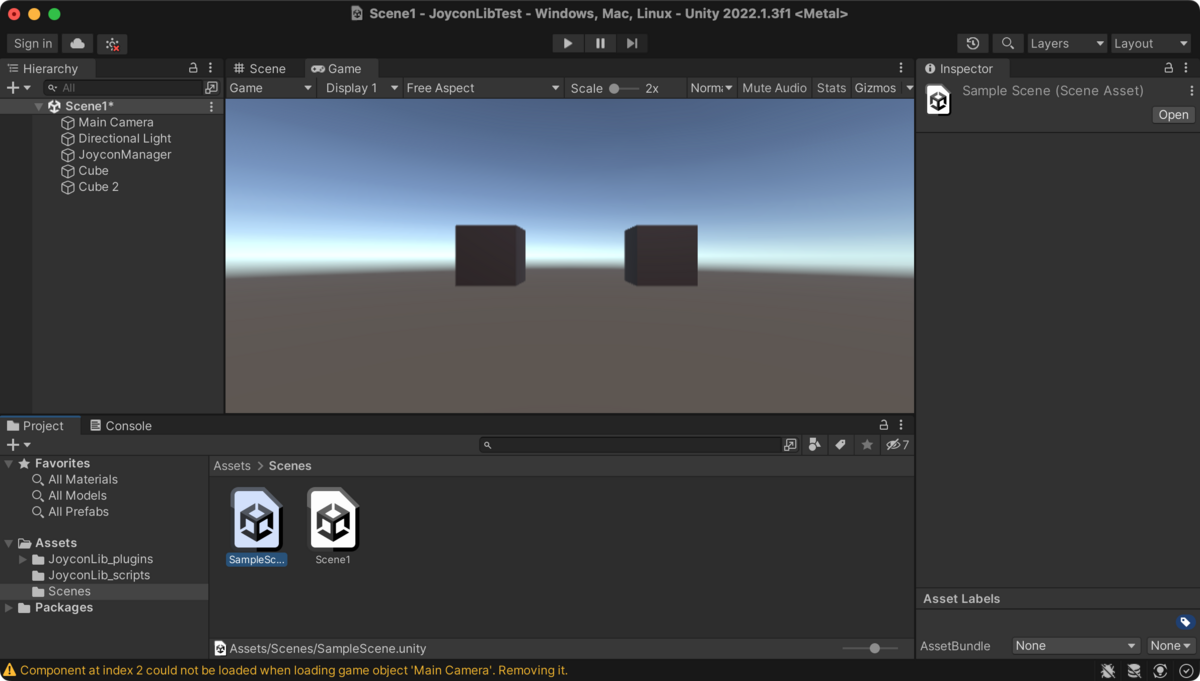Switch to the Project tab
1200x681 pixels.
(x=35, y=425)
